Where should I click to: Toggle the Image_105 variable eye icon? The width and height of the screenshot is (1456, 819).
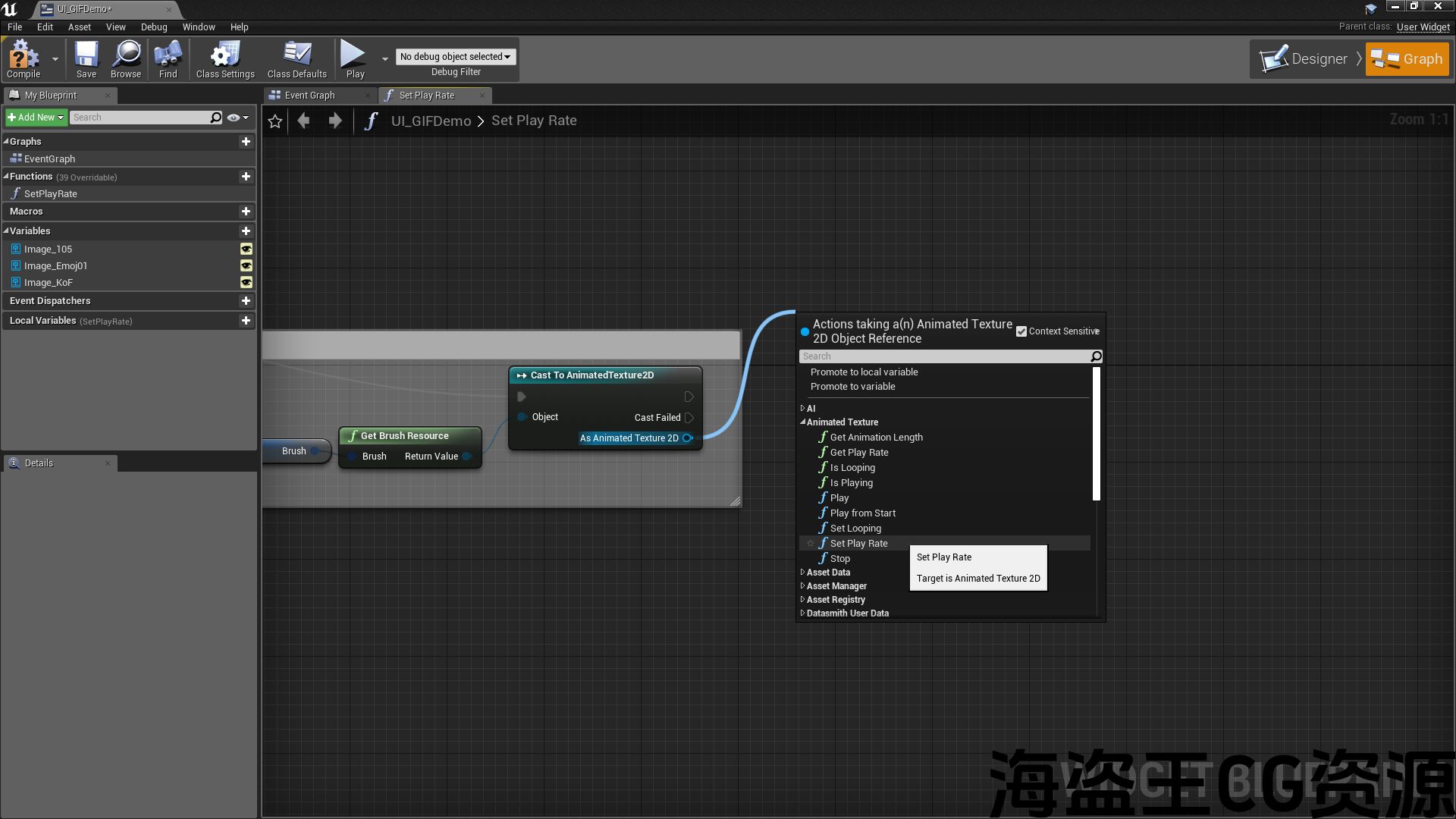click(246, 249)
